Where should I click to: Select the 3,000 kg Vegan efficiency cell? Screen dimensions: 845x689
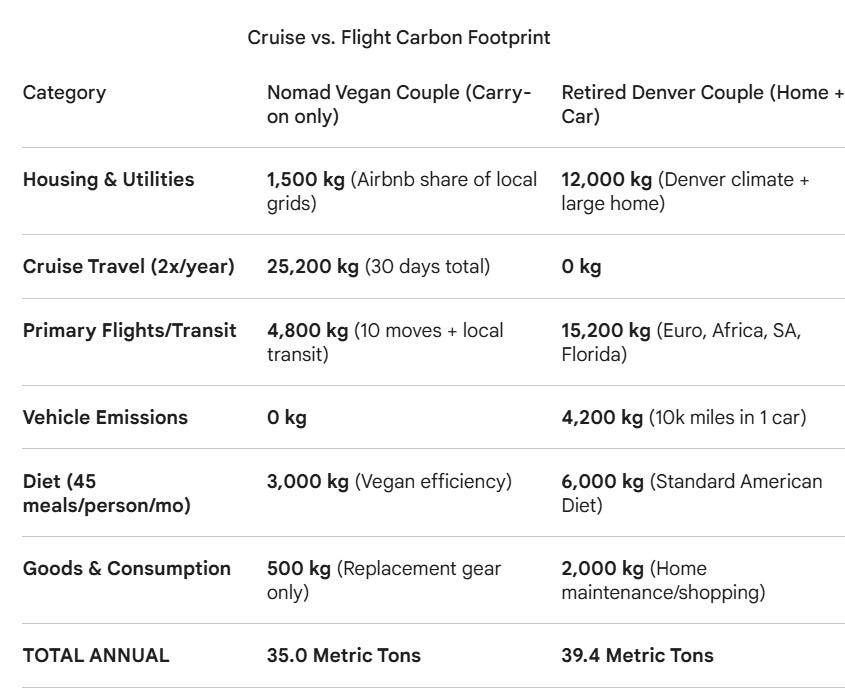click(389, 482)
